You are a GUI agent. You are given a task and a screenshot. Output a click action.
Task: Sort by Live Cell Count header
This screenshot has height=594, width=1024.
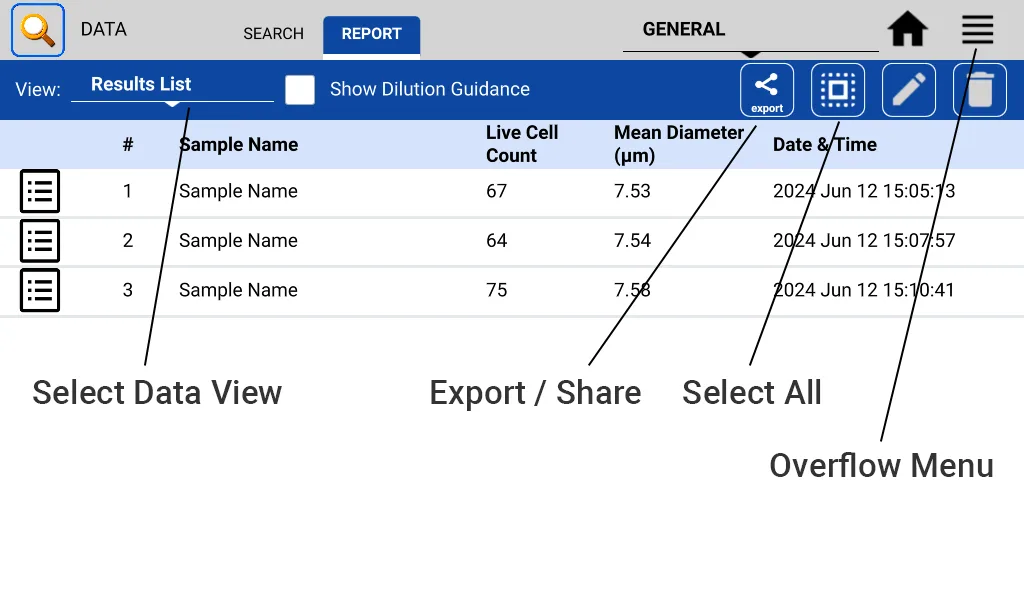point(522,144)
